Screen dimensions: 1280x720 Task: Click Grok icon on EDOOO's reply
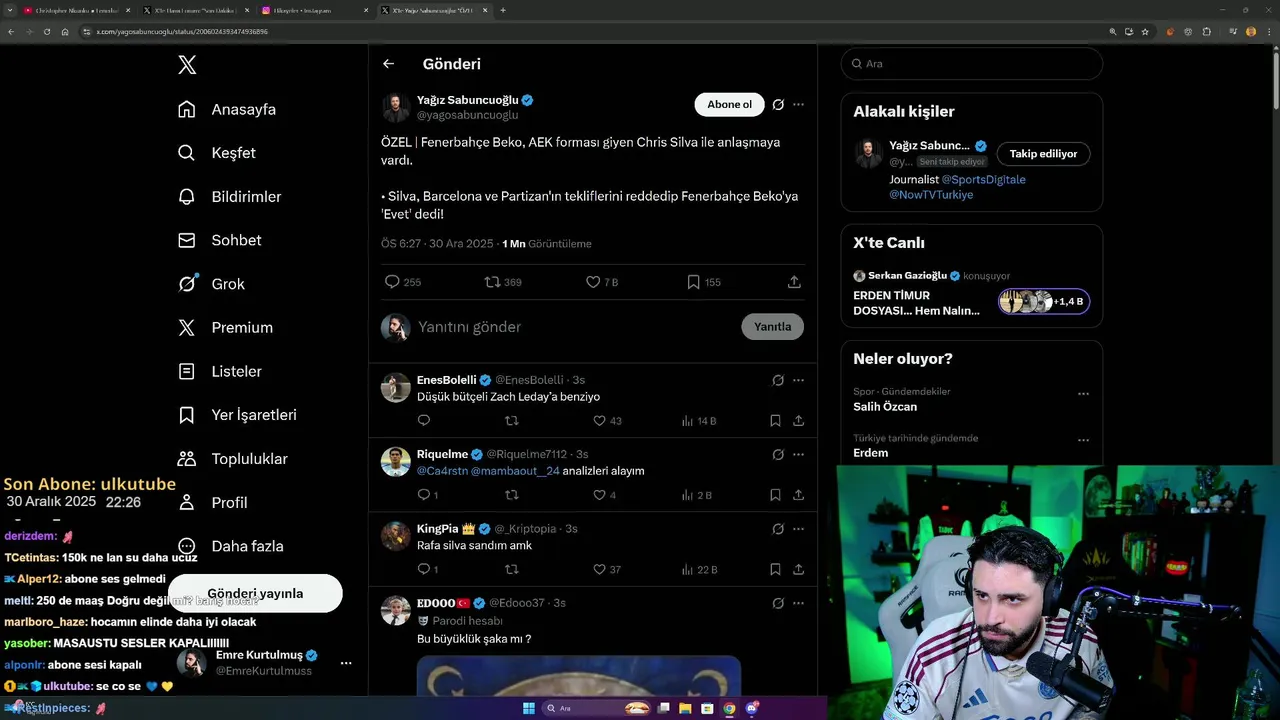[x=778, y=603]
